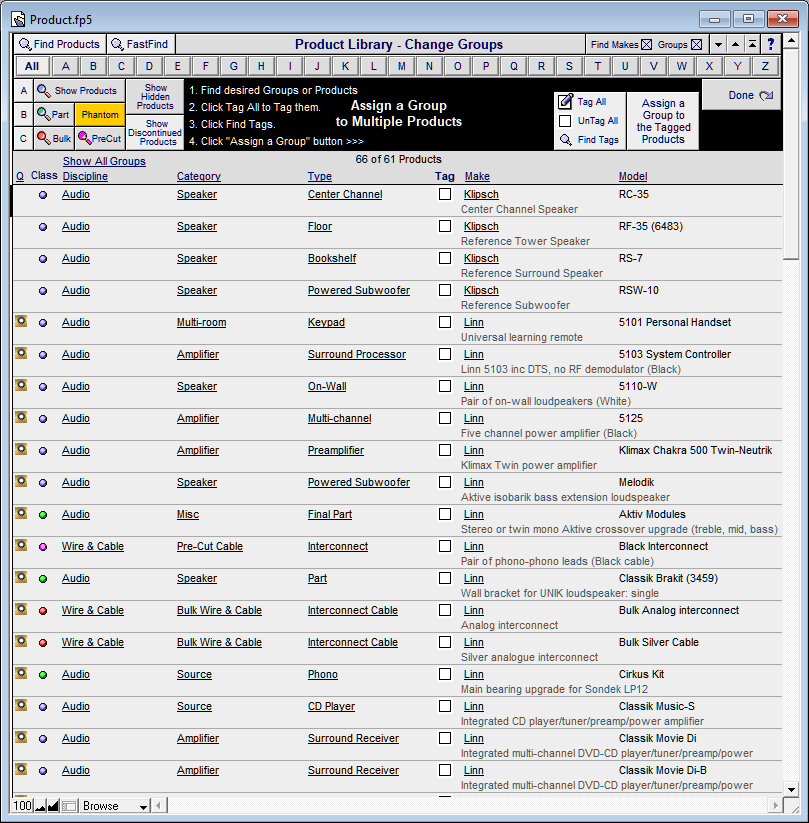The height and width of the screenshot is (823, 809).
Task: Switch to the letter L tab
Action: (x=373, y=66)
